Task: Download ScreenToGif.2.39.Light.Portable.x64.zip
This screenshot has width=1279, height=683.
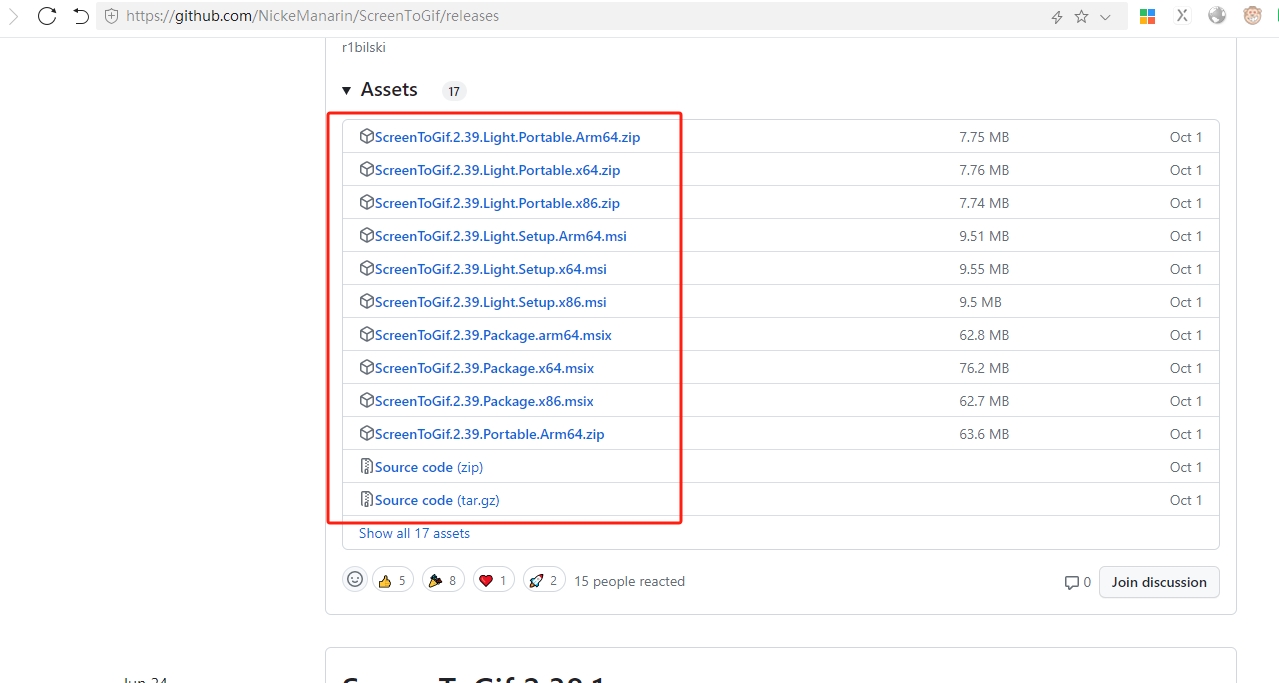Action: (497, 170)
